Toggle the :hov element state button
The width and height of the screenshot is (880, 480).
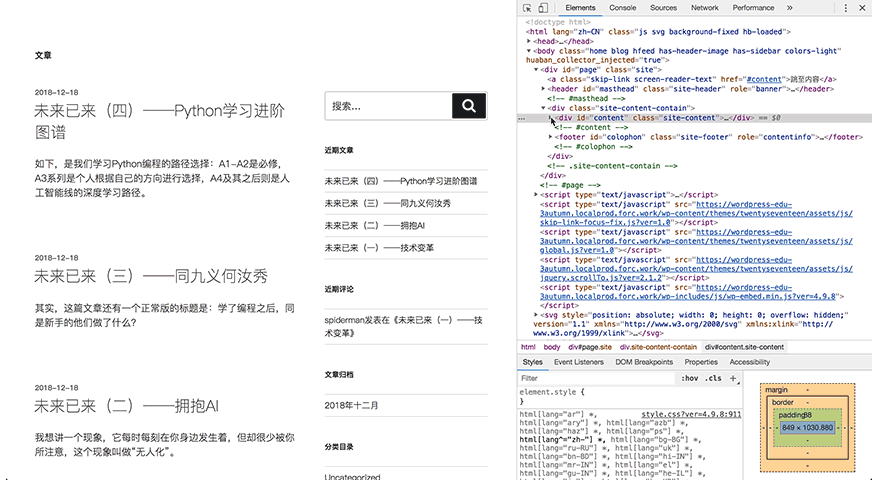[690, 378]
